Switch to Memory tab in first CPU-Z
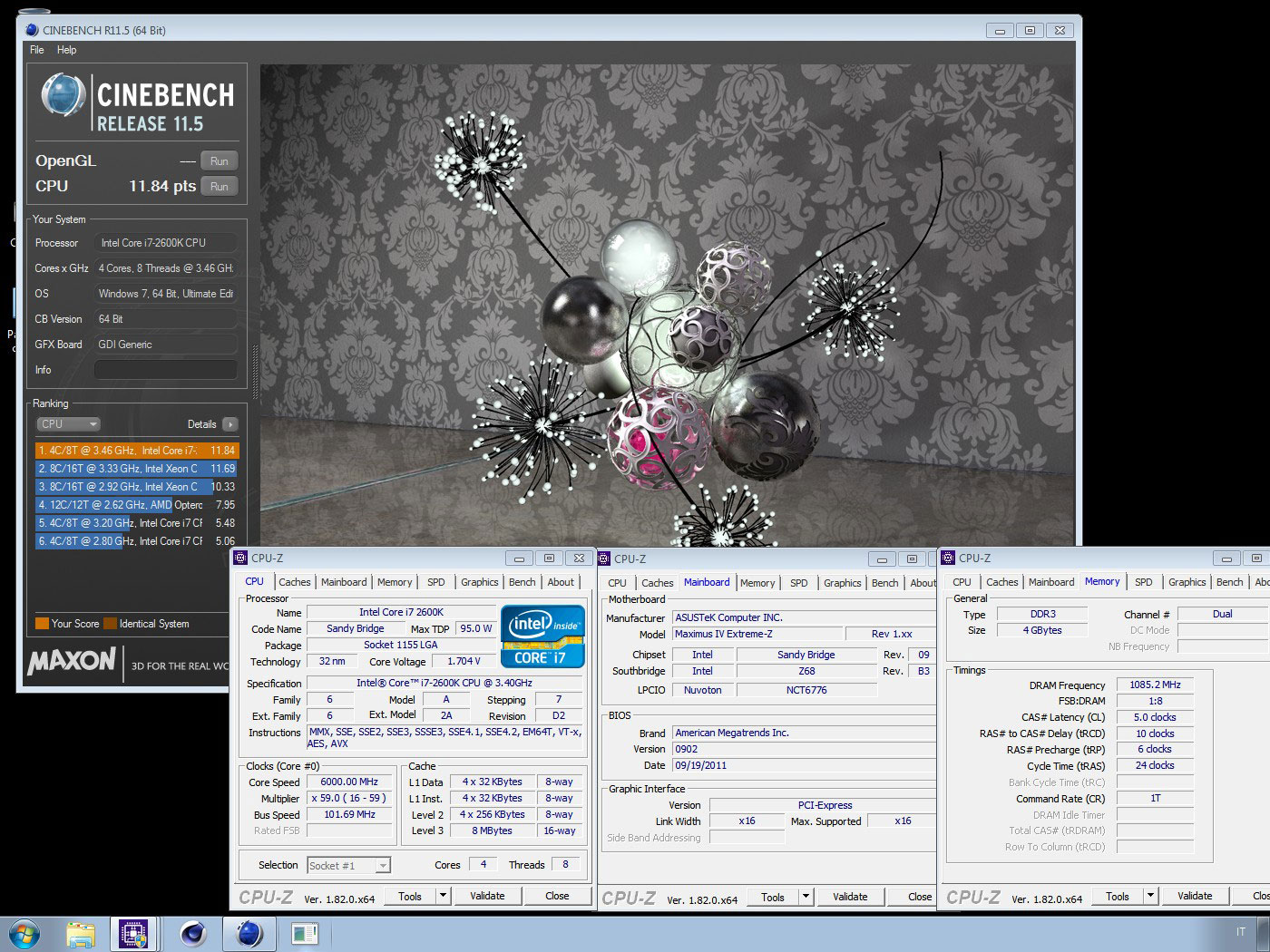This screenshot has width=1270, height=952. pyautogui.click(x=395, y=582)
